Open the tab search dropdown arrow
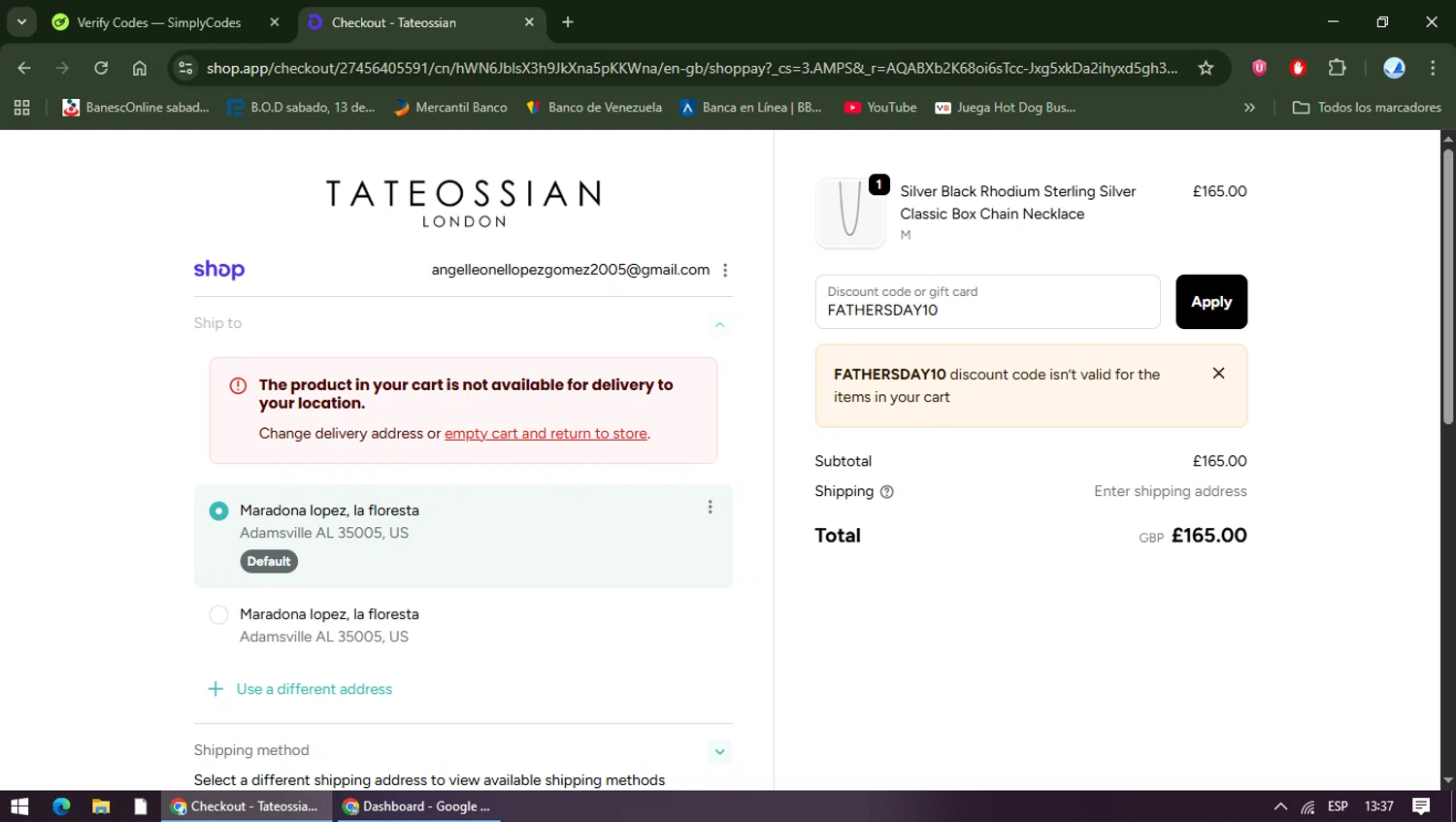This screenshot has height=822, width=1456. click(21, 21)
